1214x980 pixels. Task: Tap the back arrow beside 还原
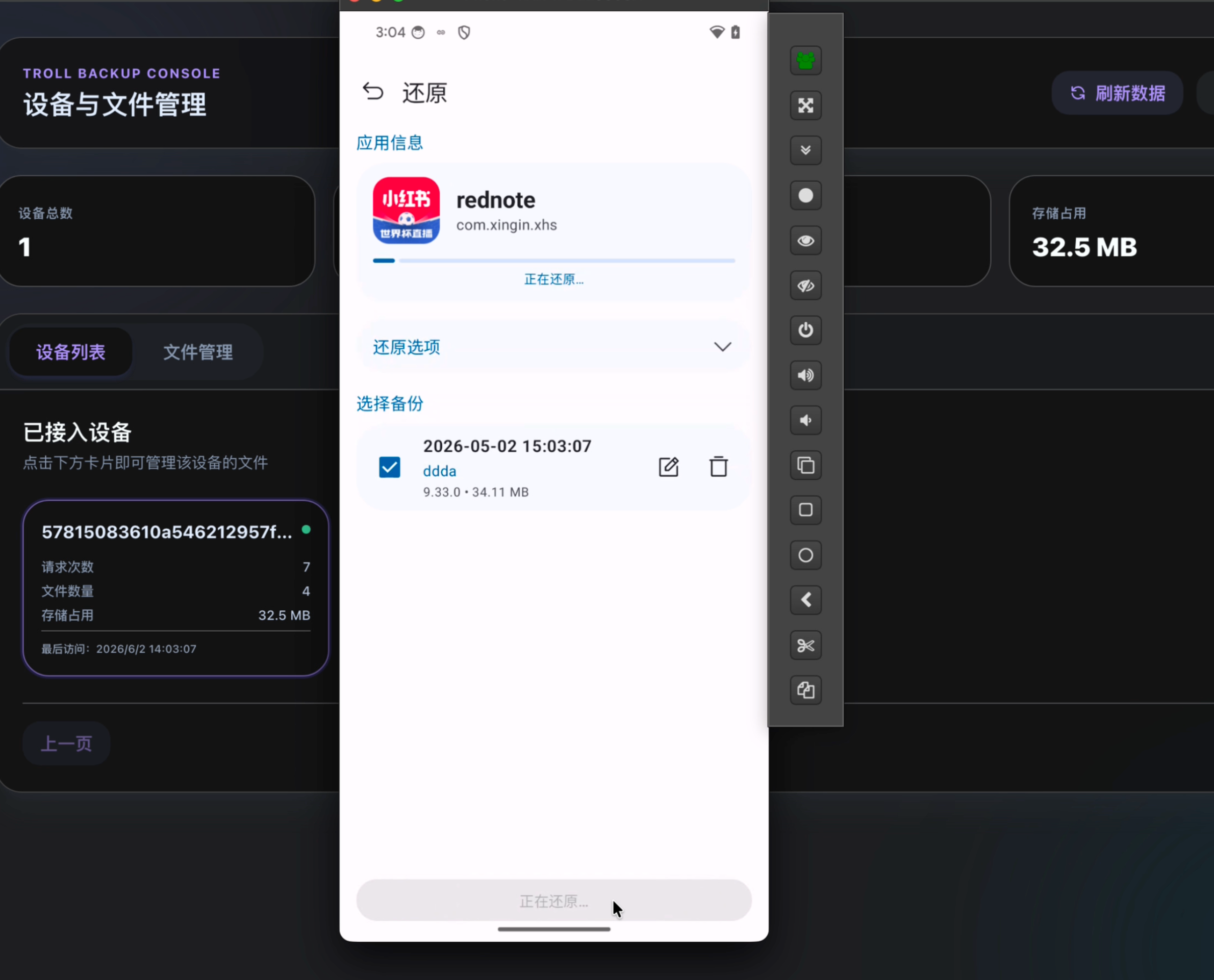point(373,91)
